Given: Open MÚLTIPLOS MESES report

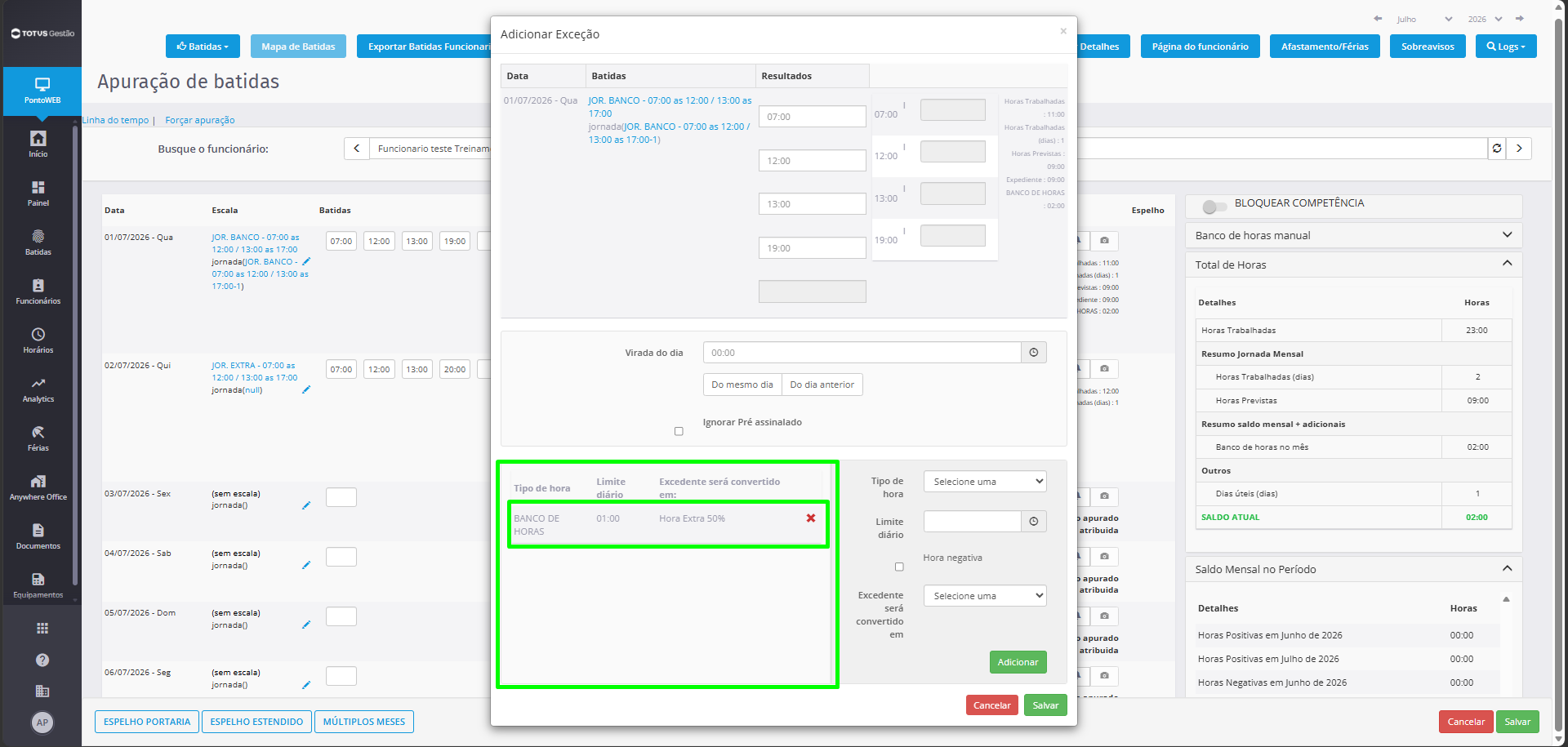Looking at the screenshot, I should 364,722.
